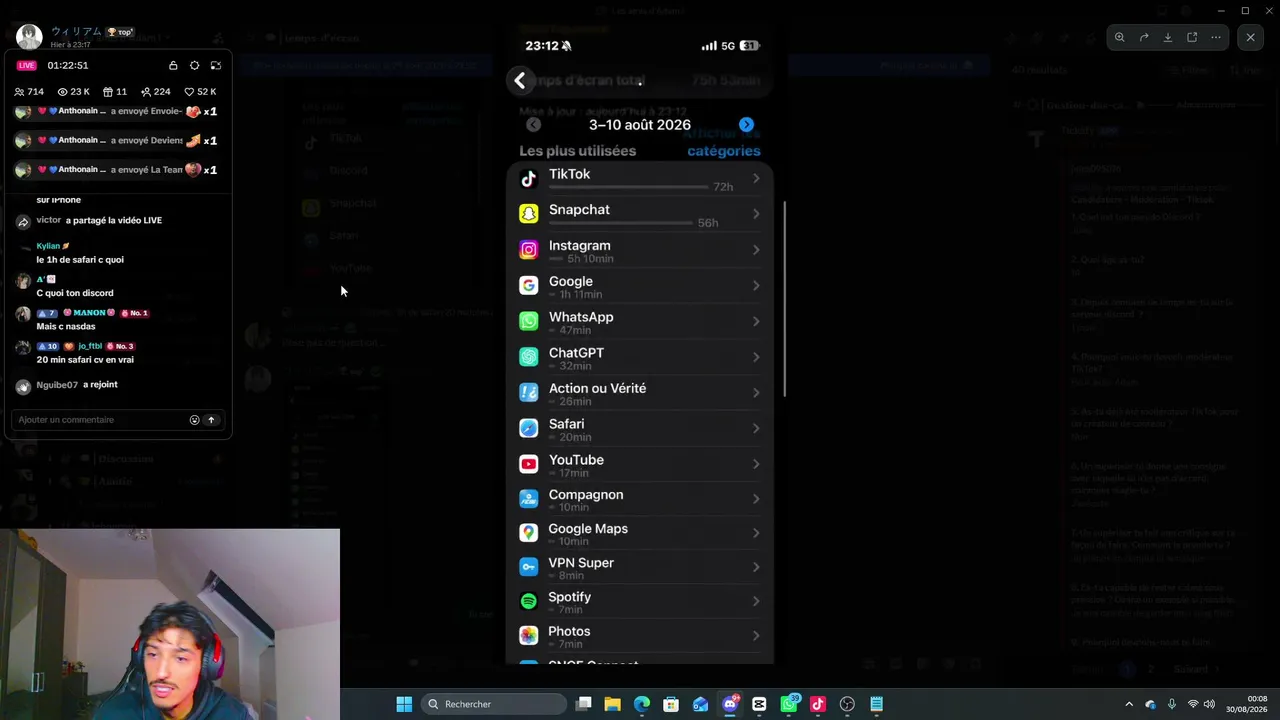
Task: Go to the next week blue arrow
Action: point(746,125)
